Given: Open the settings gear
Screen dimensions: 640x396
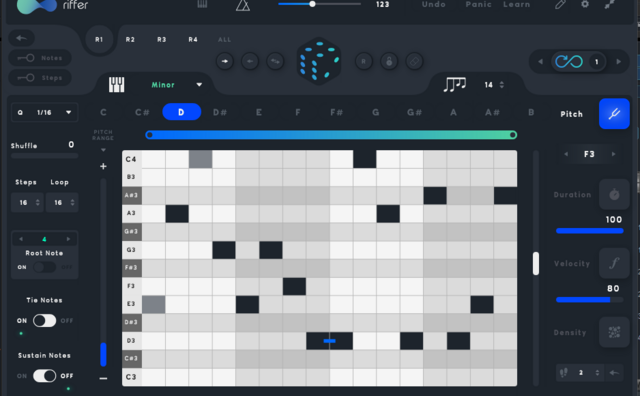Looking at the screenshot, I should 585,4.
